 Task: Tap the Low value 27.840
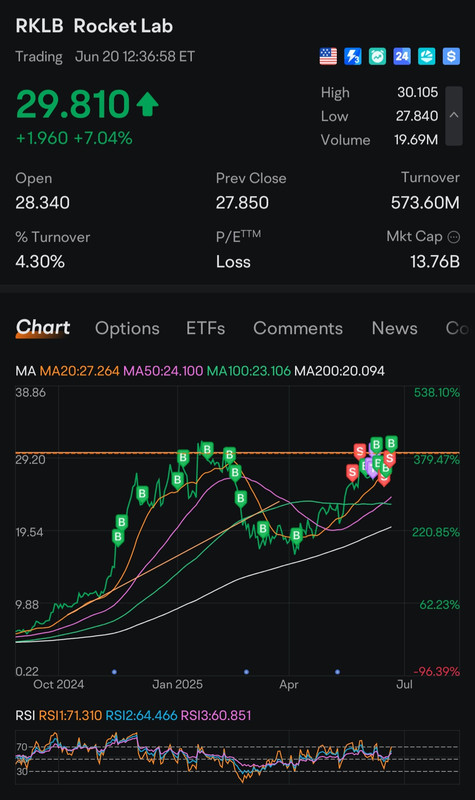pos(417,116)
